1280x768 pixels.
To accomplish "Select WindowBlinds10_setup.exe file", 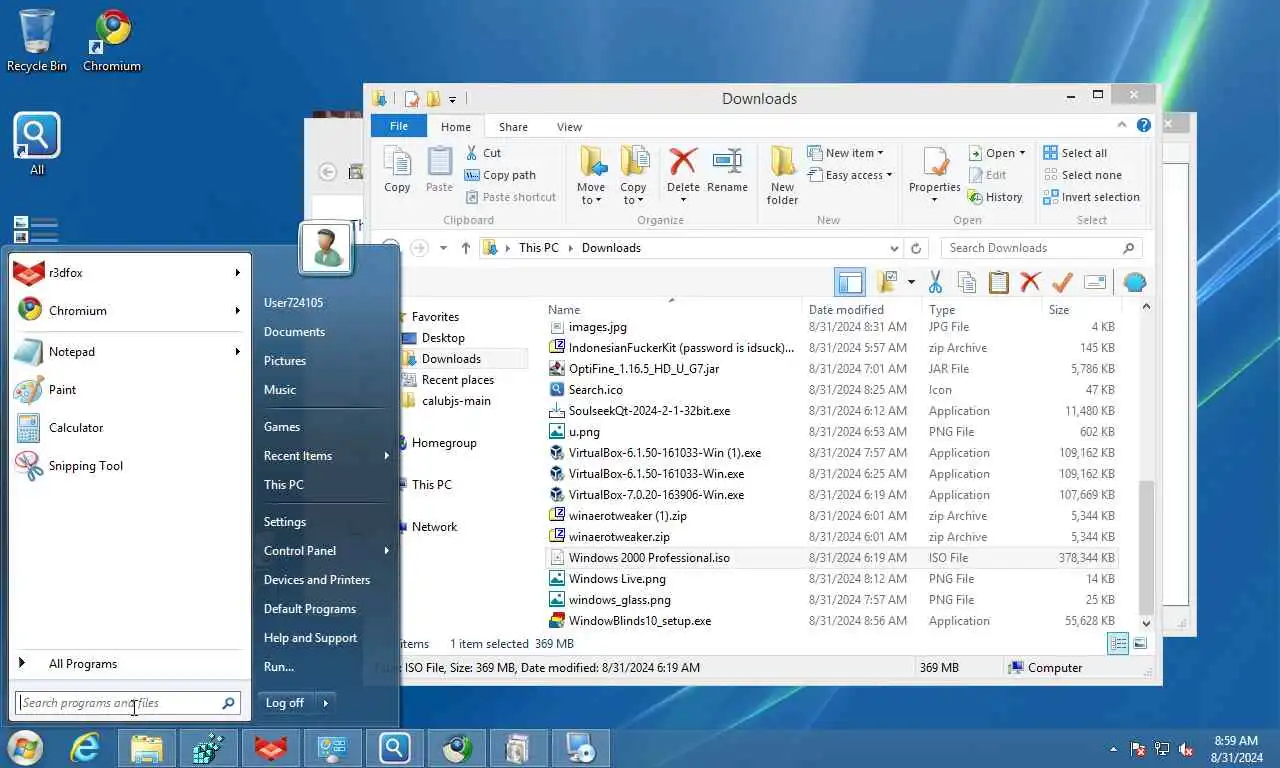I will point(640,621).
